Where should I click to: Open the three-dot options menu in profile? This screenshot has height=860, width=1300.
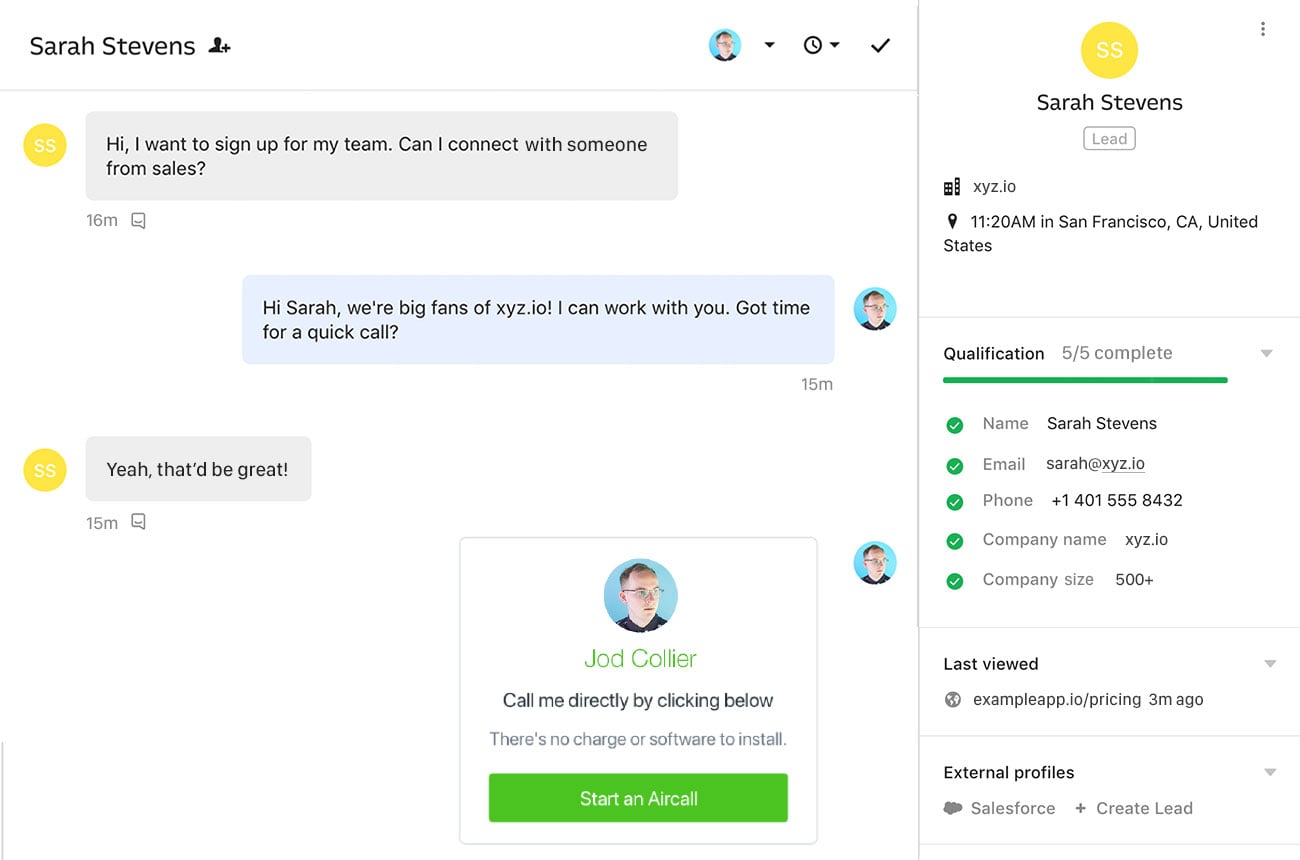point(1263,29)
